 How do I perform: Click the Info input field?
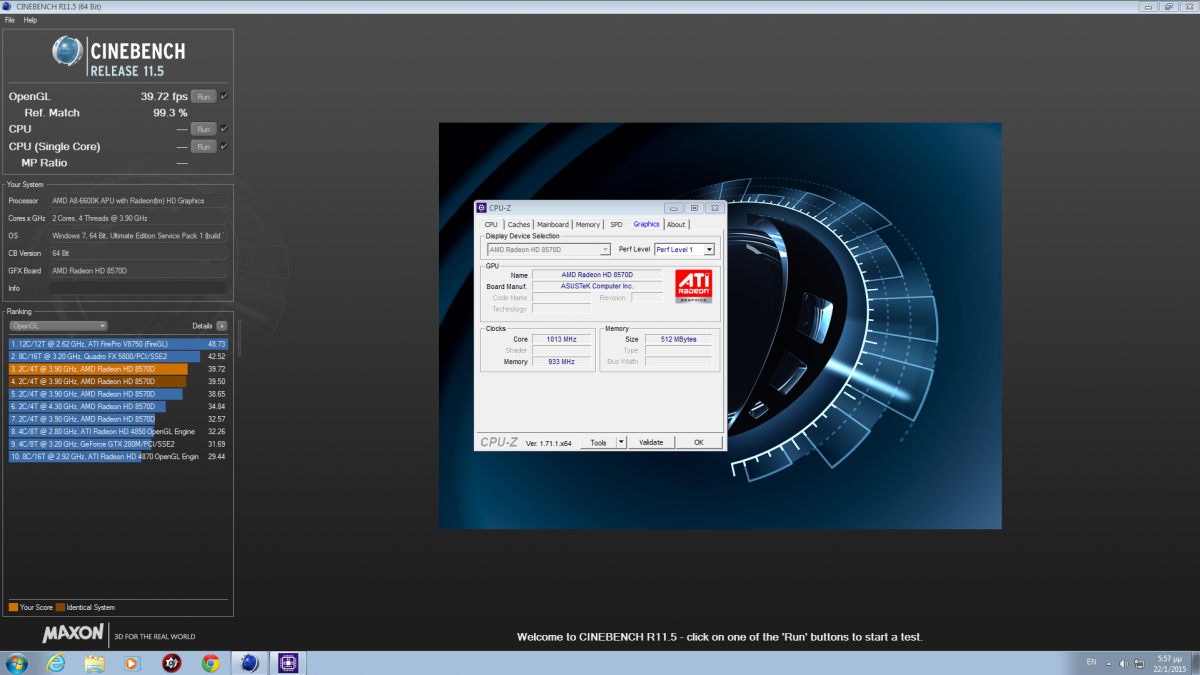138,288
